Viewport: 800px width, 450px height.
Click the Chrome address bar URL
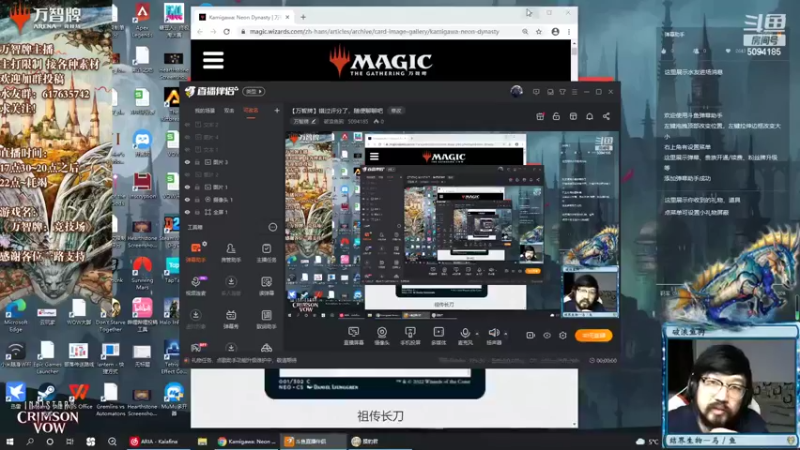pyautogui.click(x=374, y=32)
